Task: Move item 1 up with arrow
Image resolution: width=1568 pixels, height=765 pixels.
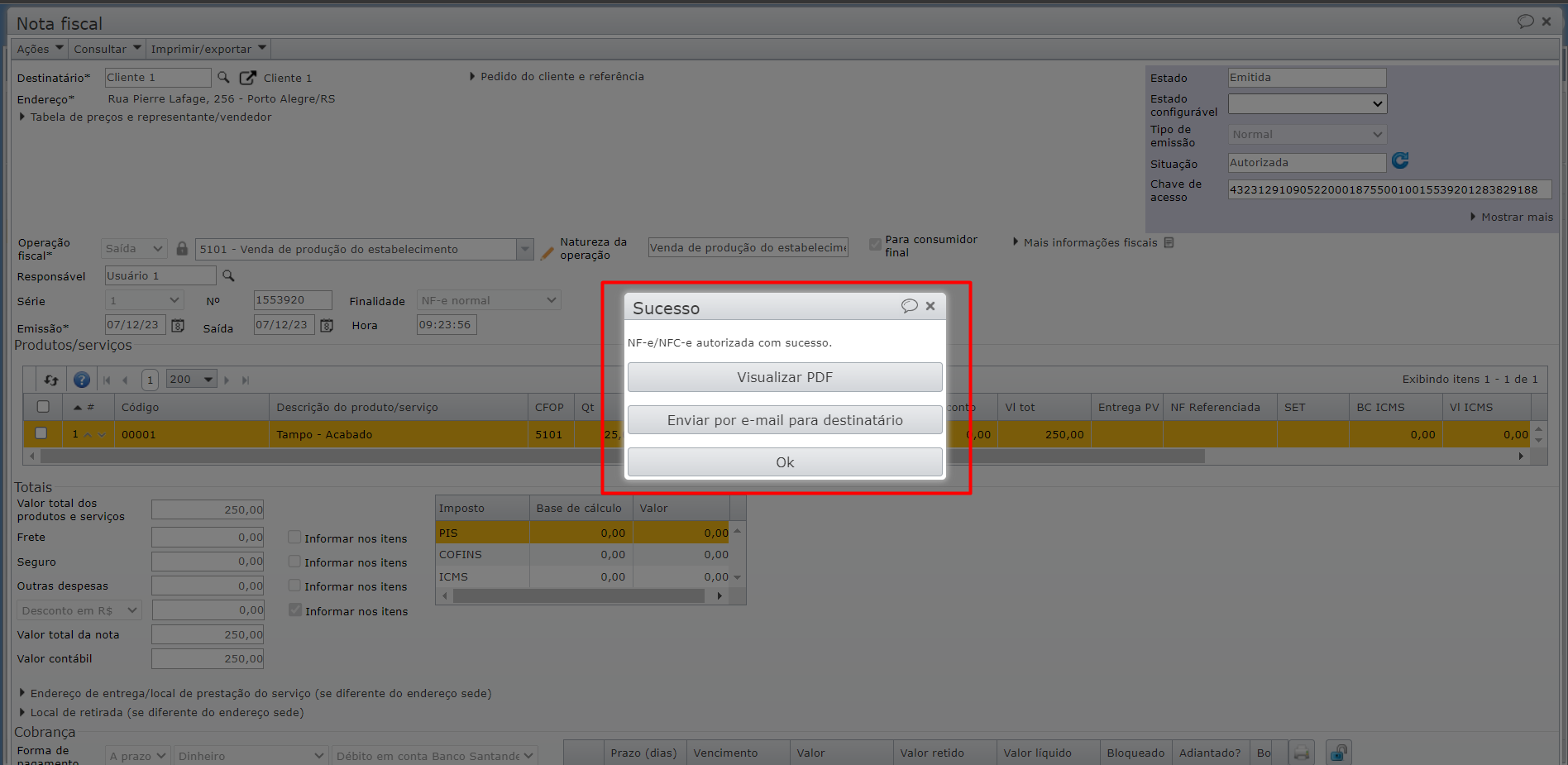Action: (x=88, y=434)
